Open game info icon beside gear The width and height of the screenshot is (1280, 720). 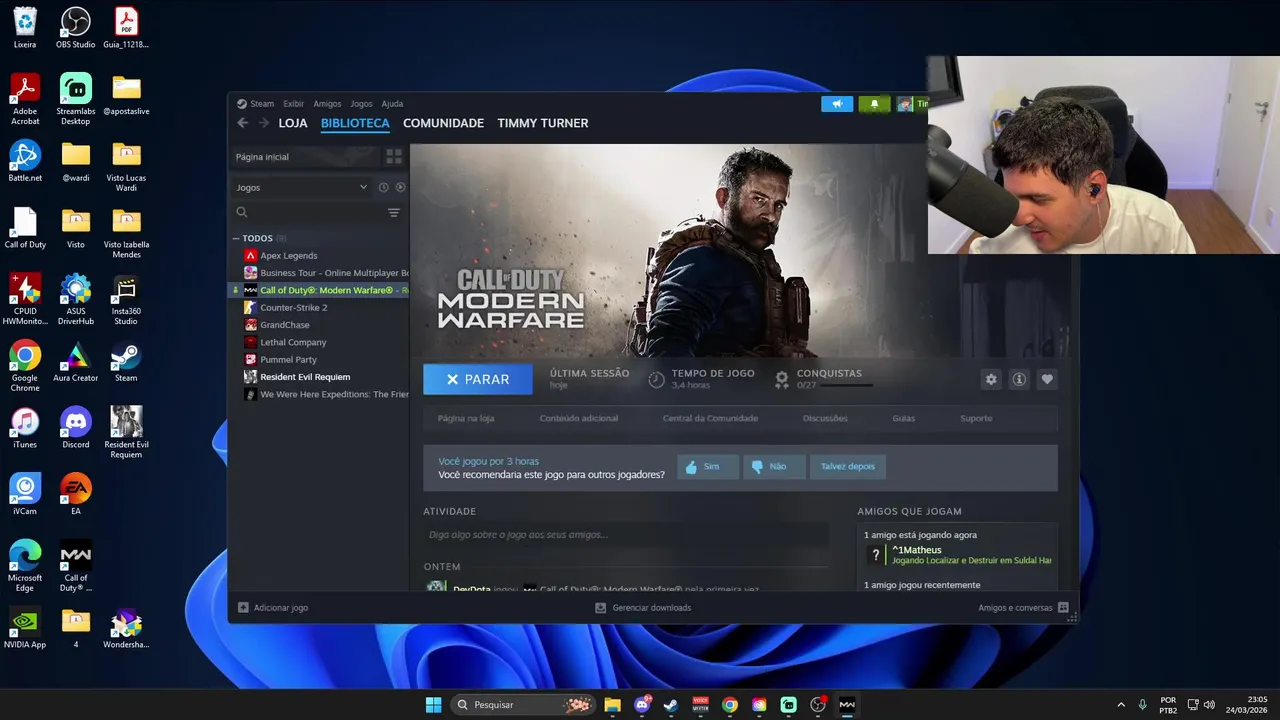1019,379
